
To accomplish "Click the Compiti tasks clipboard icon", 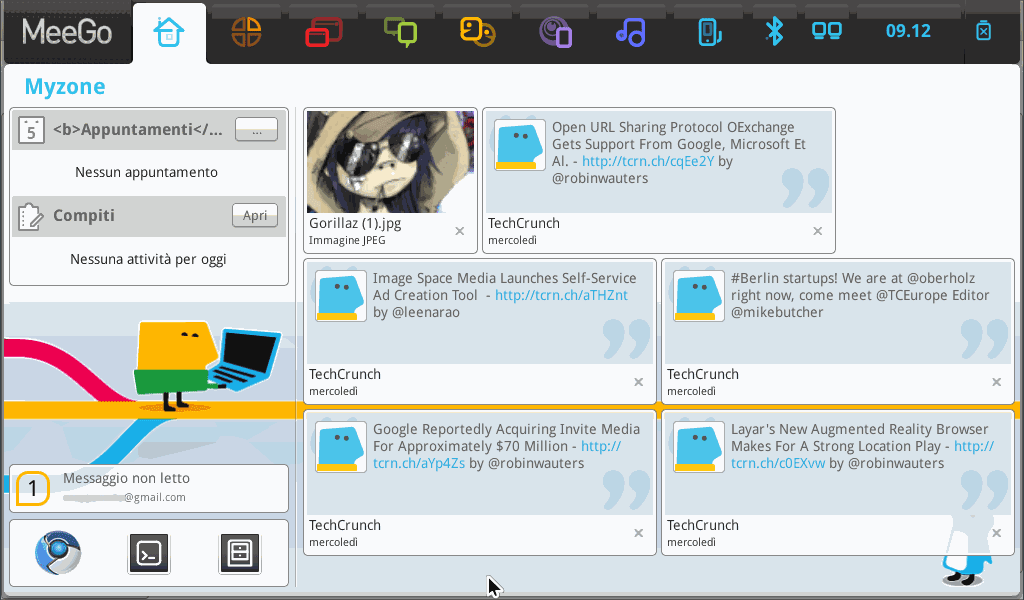I will point(31,217).
